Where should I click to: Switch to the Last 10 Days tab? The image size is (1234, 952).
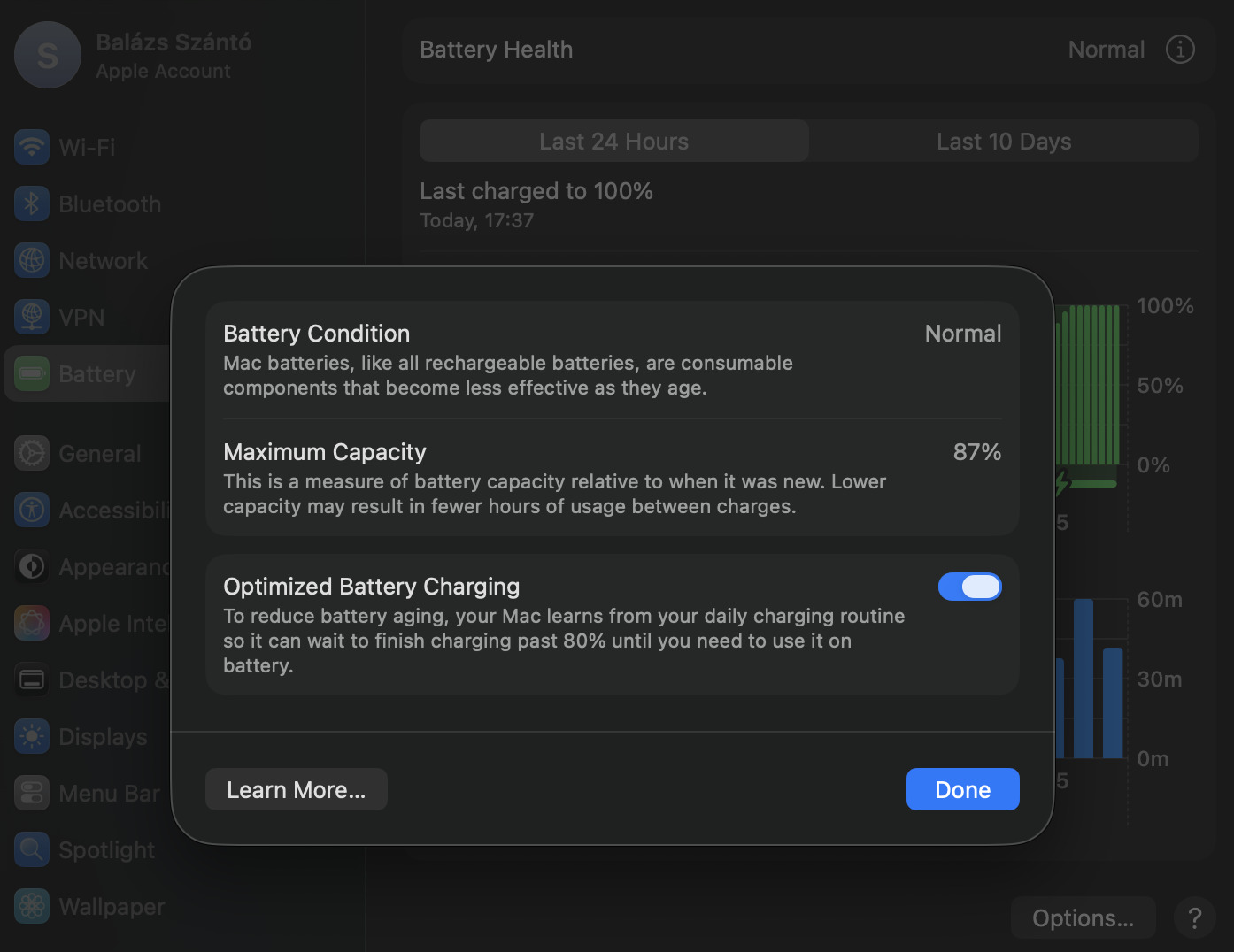click(1003, 142)
